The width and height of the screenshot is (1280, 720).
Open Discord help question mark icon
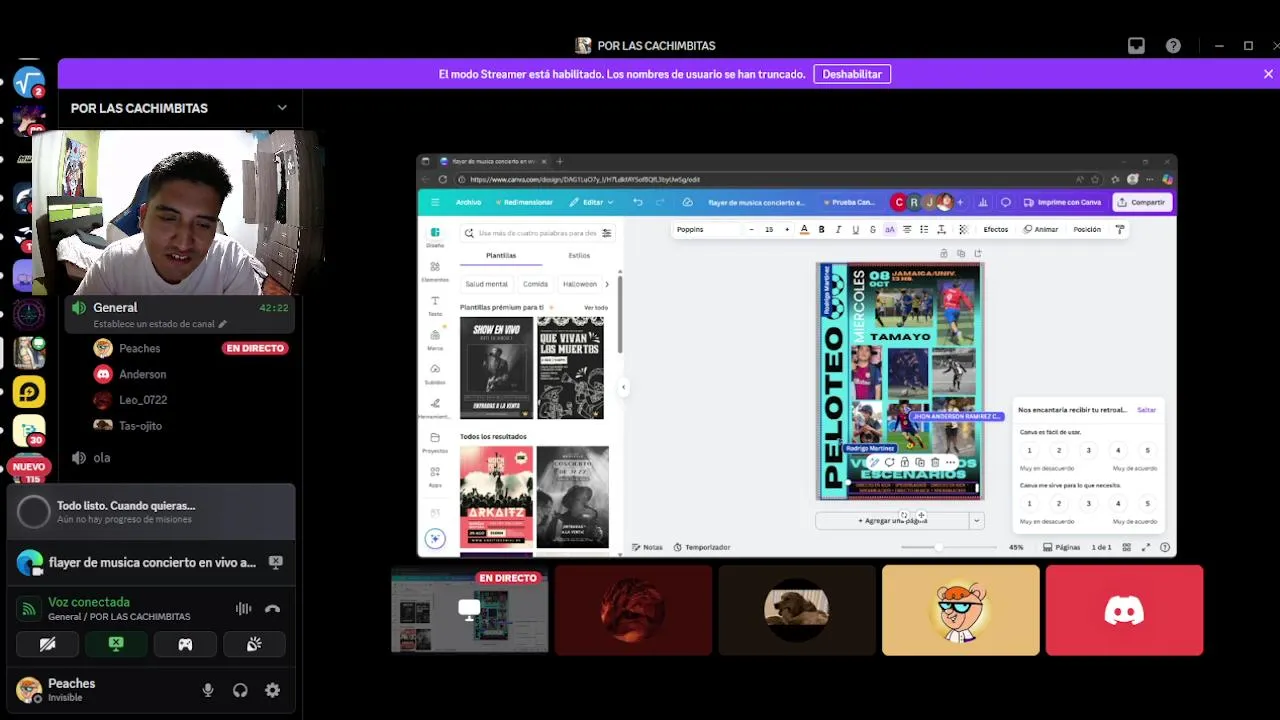[x=1173, y=46]
